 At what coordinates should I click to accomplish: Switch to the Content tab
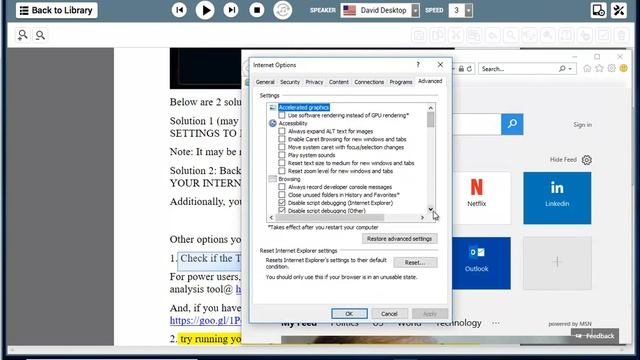point(339,82)
